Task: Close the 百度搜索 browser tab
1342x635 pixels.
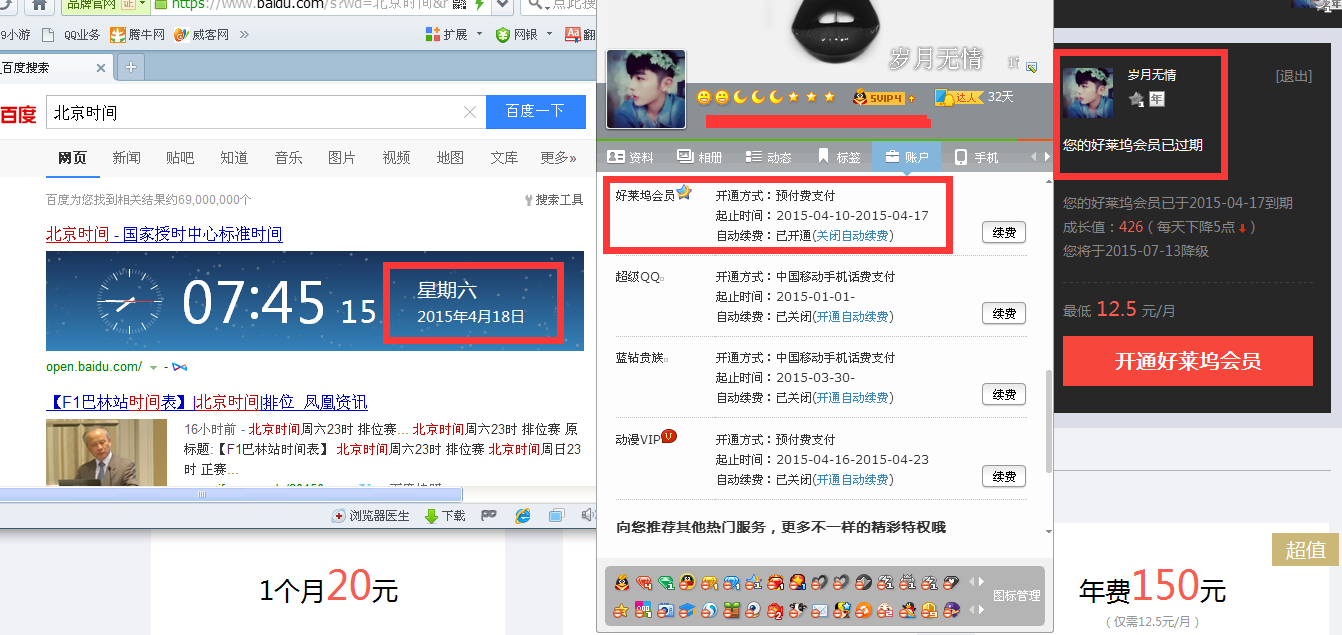Action: pyautogui.click(x=101, y=68)
